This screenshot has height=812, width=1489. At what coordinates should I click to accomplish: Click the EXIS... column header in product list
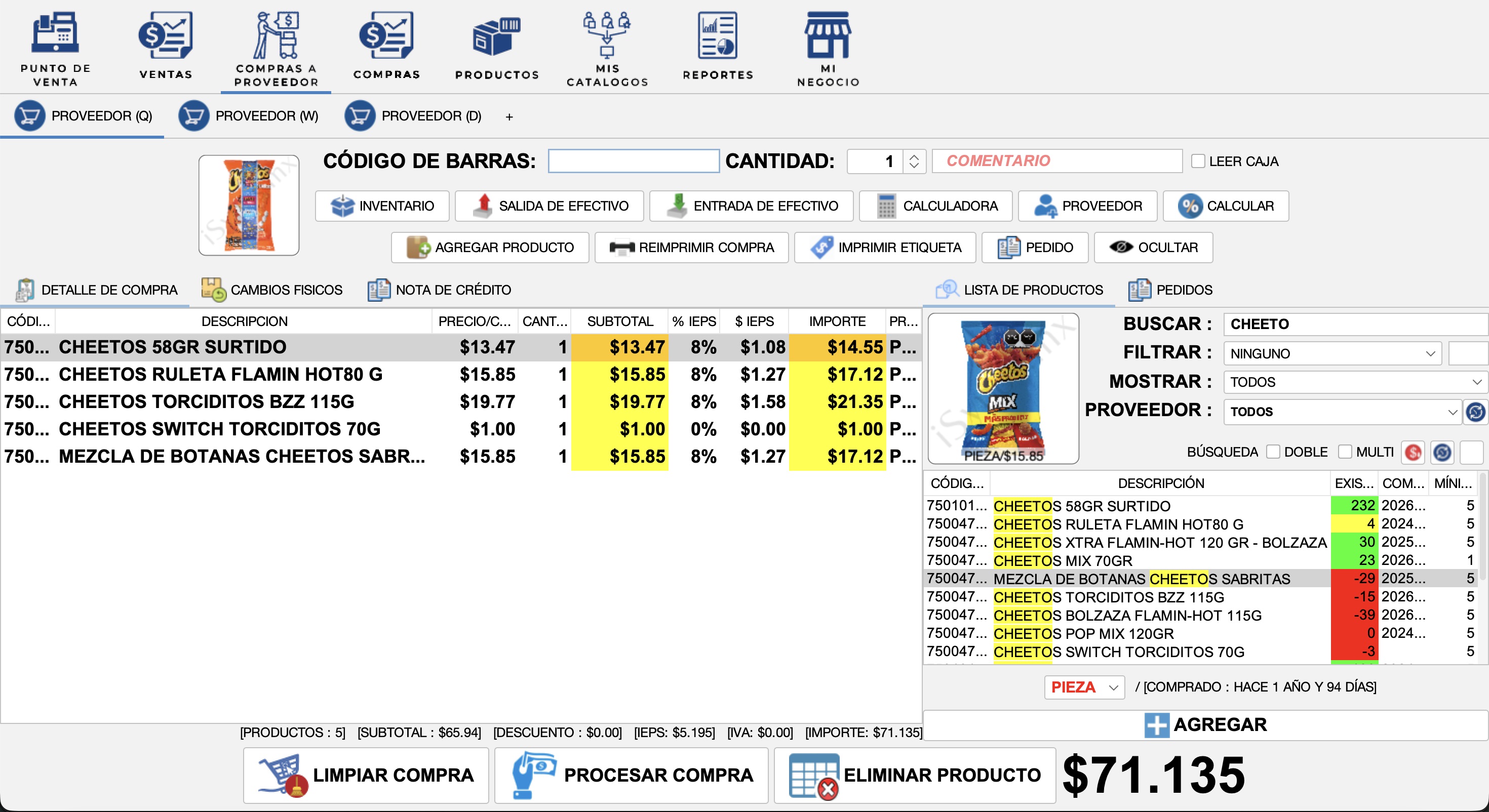click(x=1354, y=483)
